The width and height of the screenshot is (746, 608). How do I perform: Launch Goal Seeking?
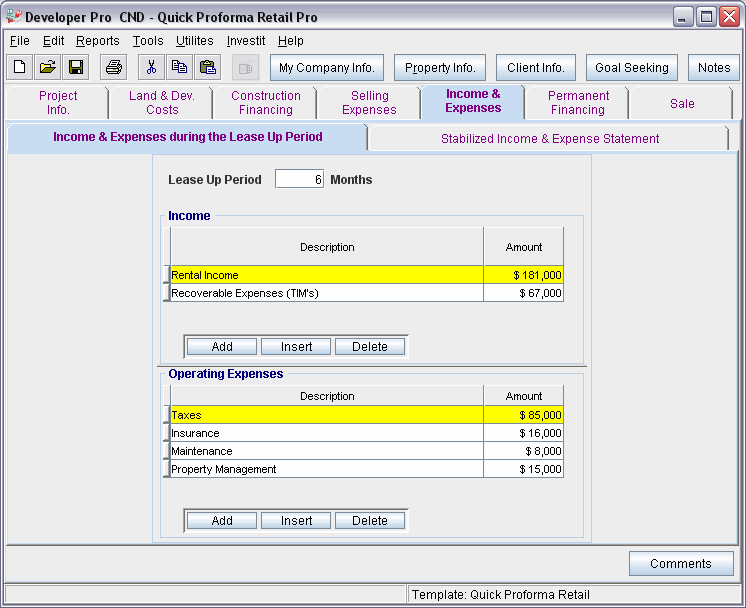(632, 68)
